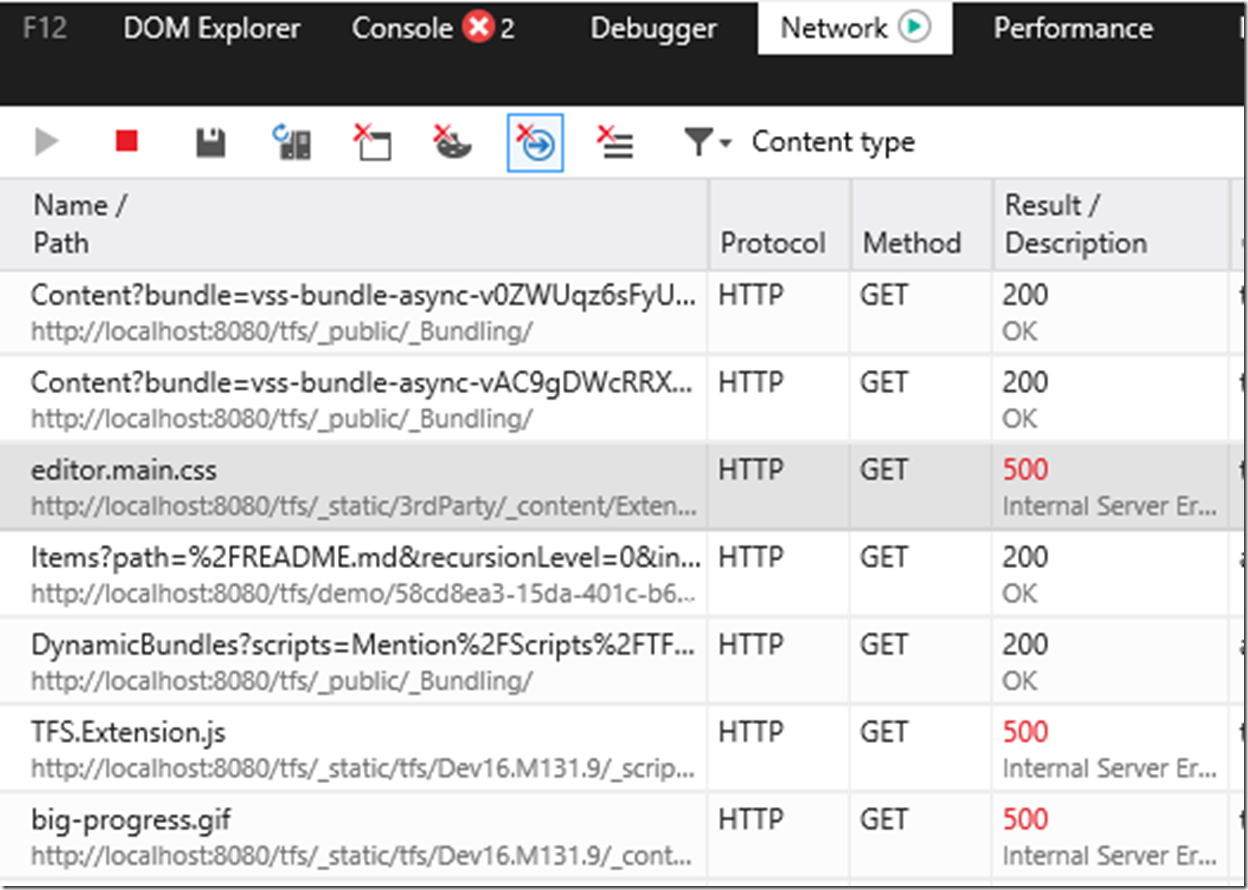Click the 200 result for the Items?path request
The width and height of the screenshot is (1248, 890).
(1026, 557)
